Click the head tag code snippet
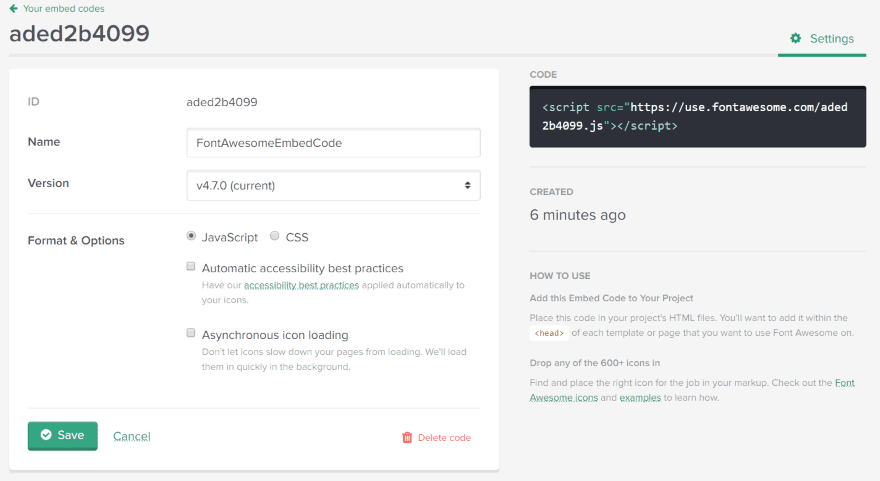The image size is (880, 481). [x=549, y=333]
